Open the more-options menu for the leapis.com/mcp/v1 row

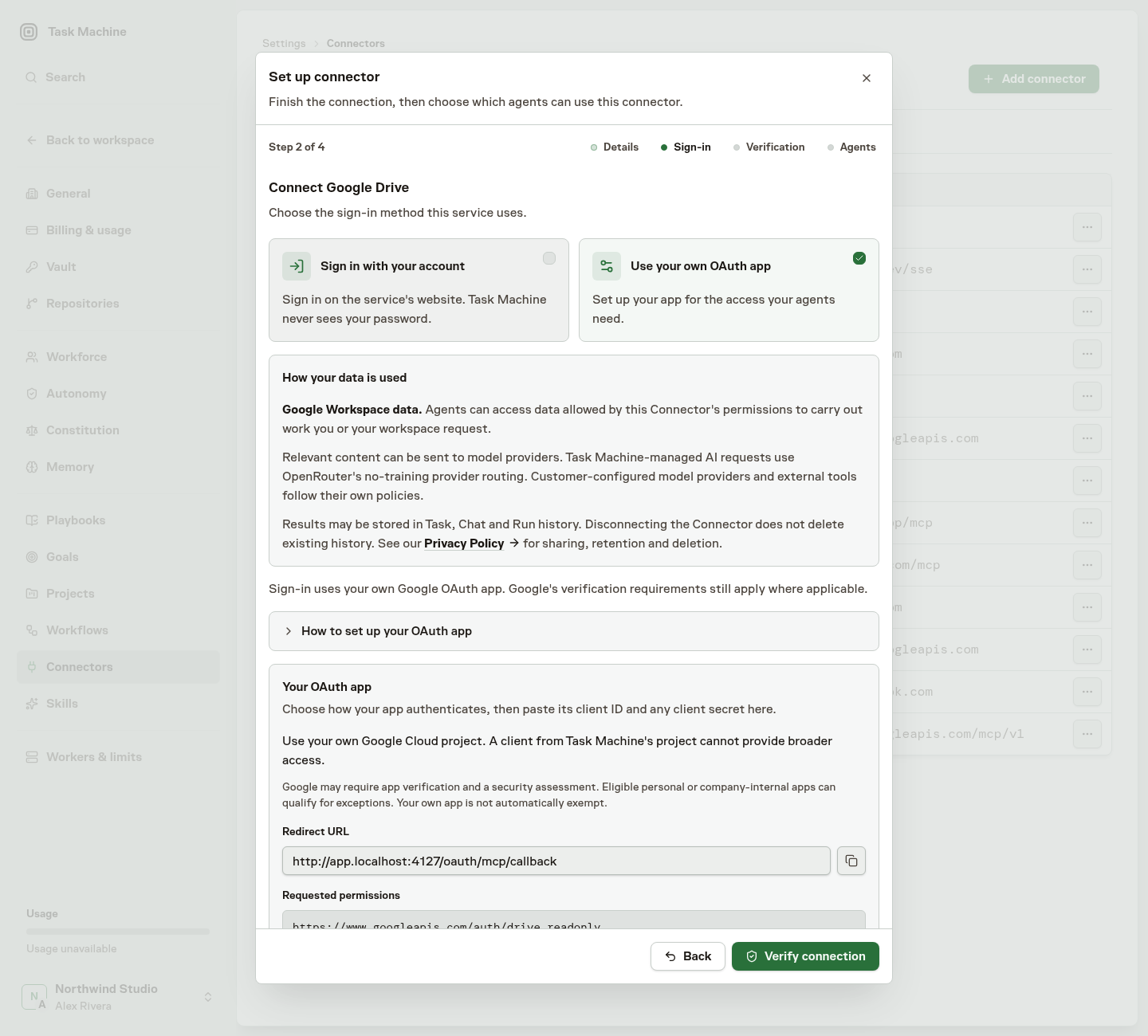click(1087, 734)
